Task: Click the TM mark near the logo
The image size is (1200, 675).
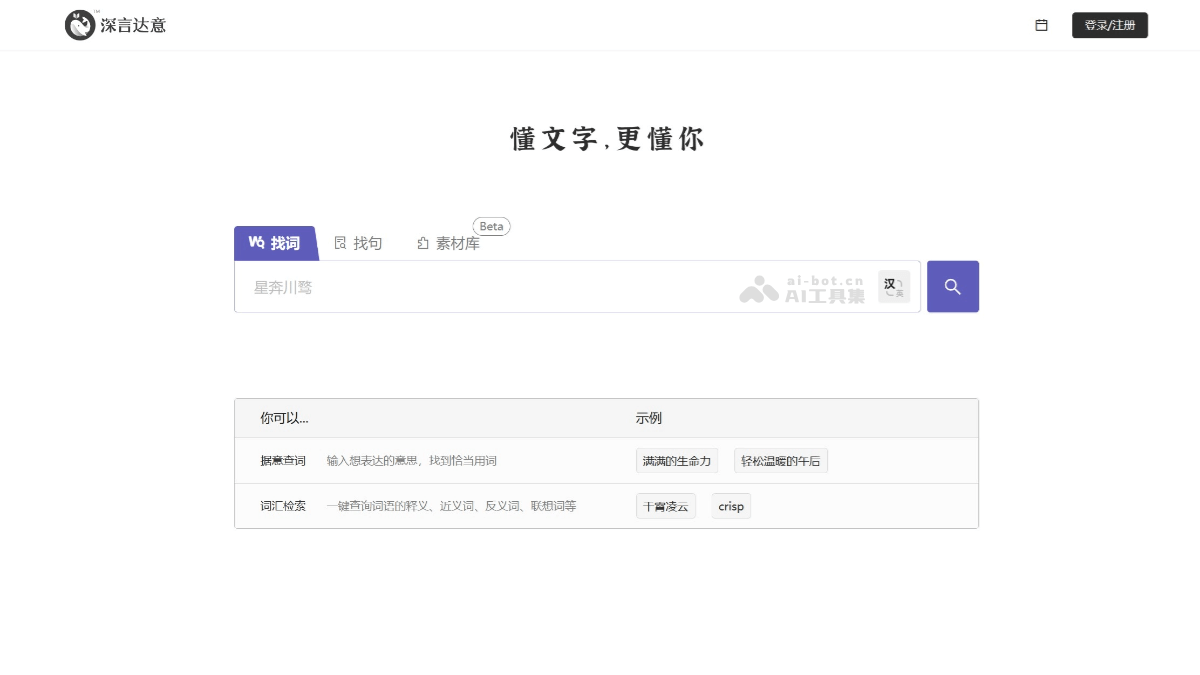Action: [x=97, y=12]
